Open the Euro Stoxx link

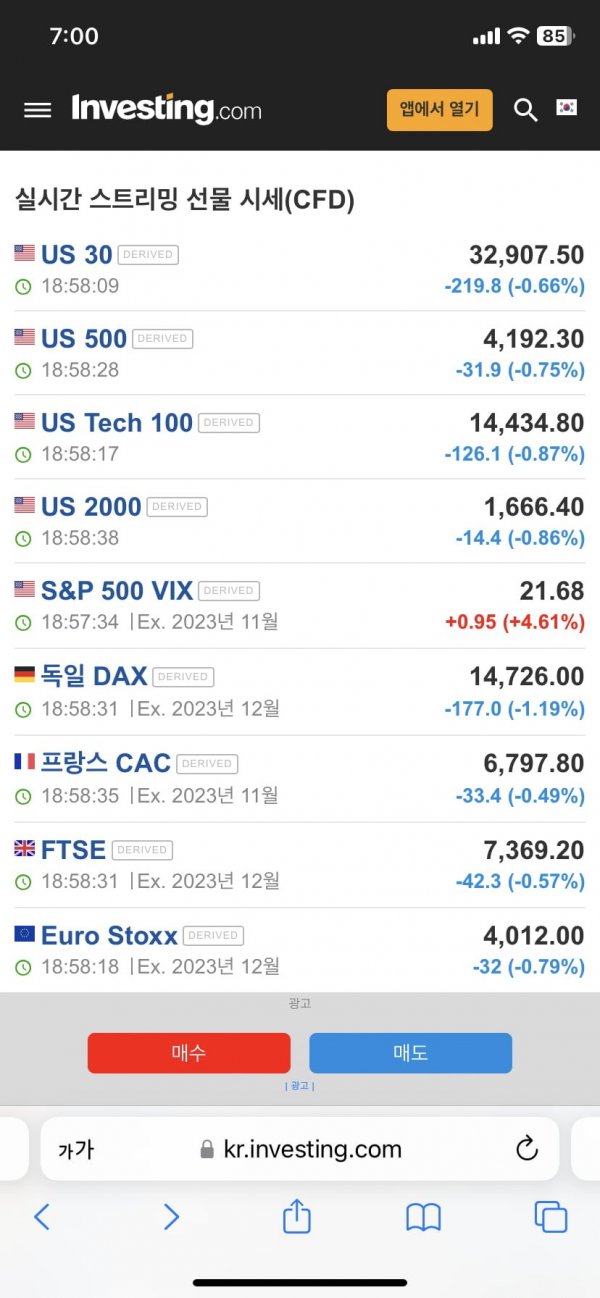coord(109,936)
